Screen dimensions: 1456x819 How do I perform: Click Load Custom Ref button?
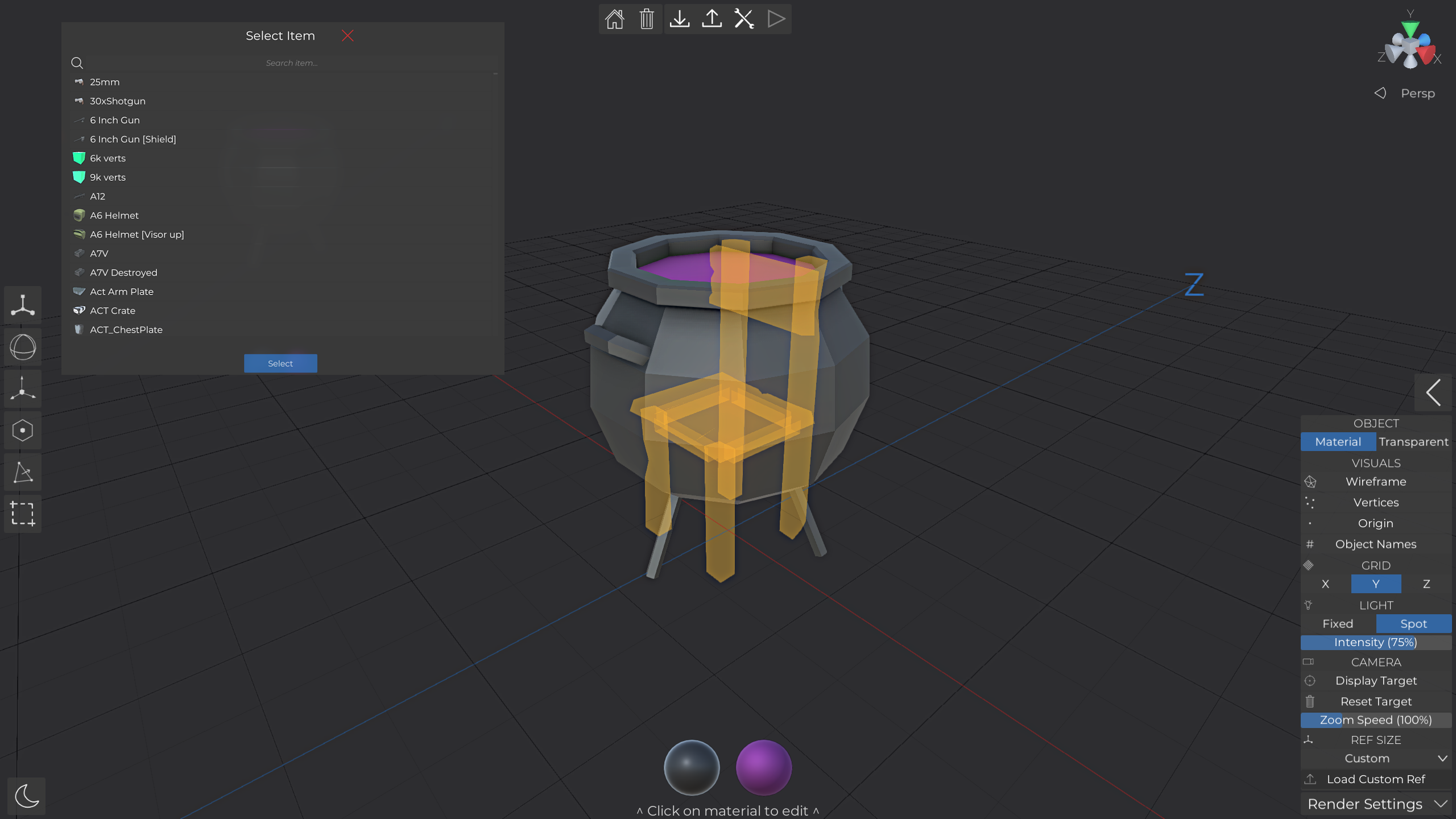(1375, 779)
